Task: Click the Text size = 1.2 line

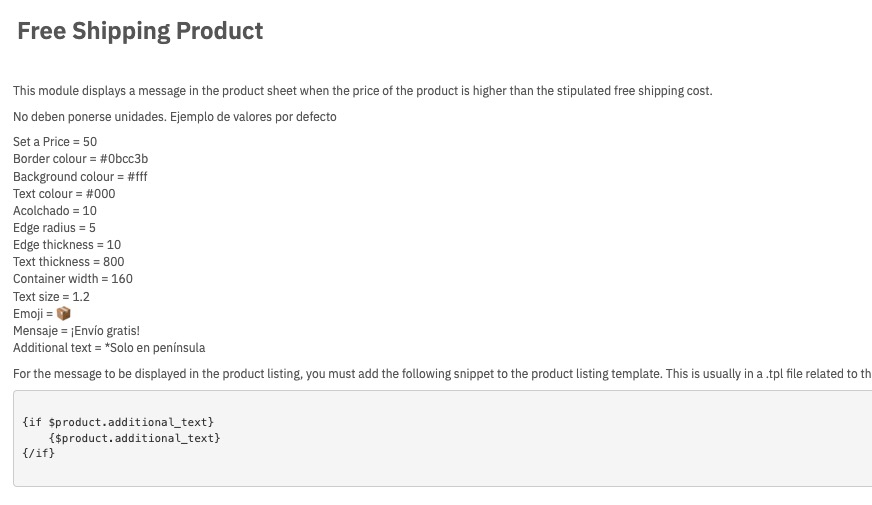Action: (x=51, y=296)
